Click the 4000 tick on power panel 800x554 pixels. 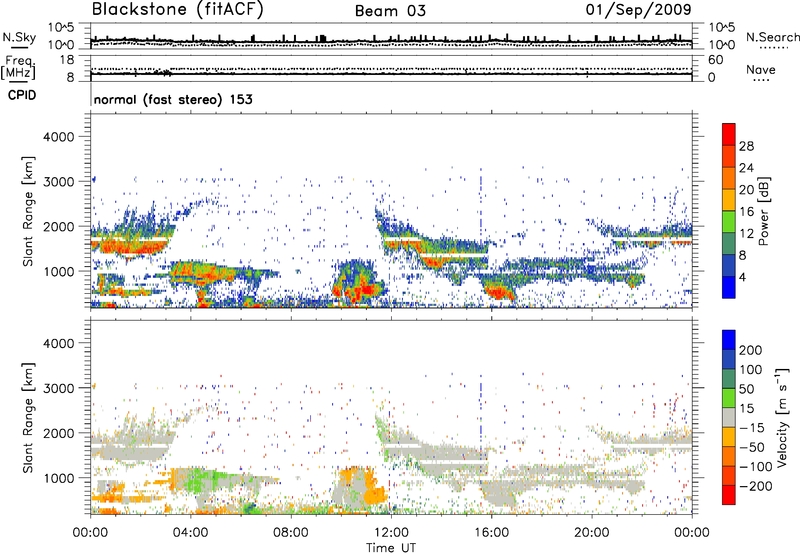pos(58,137)
